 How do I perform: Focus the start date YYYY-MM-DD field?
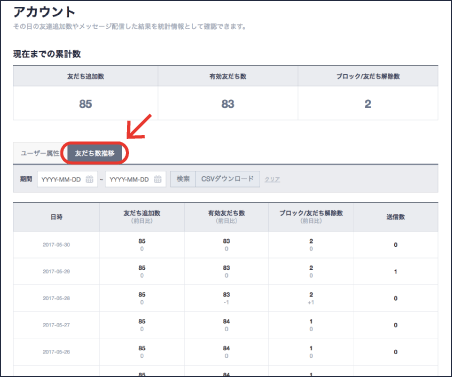pos(67,179)
